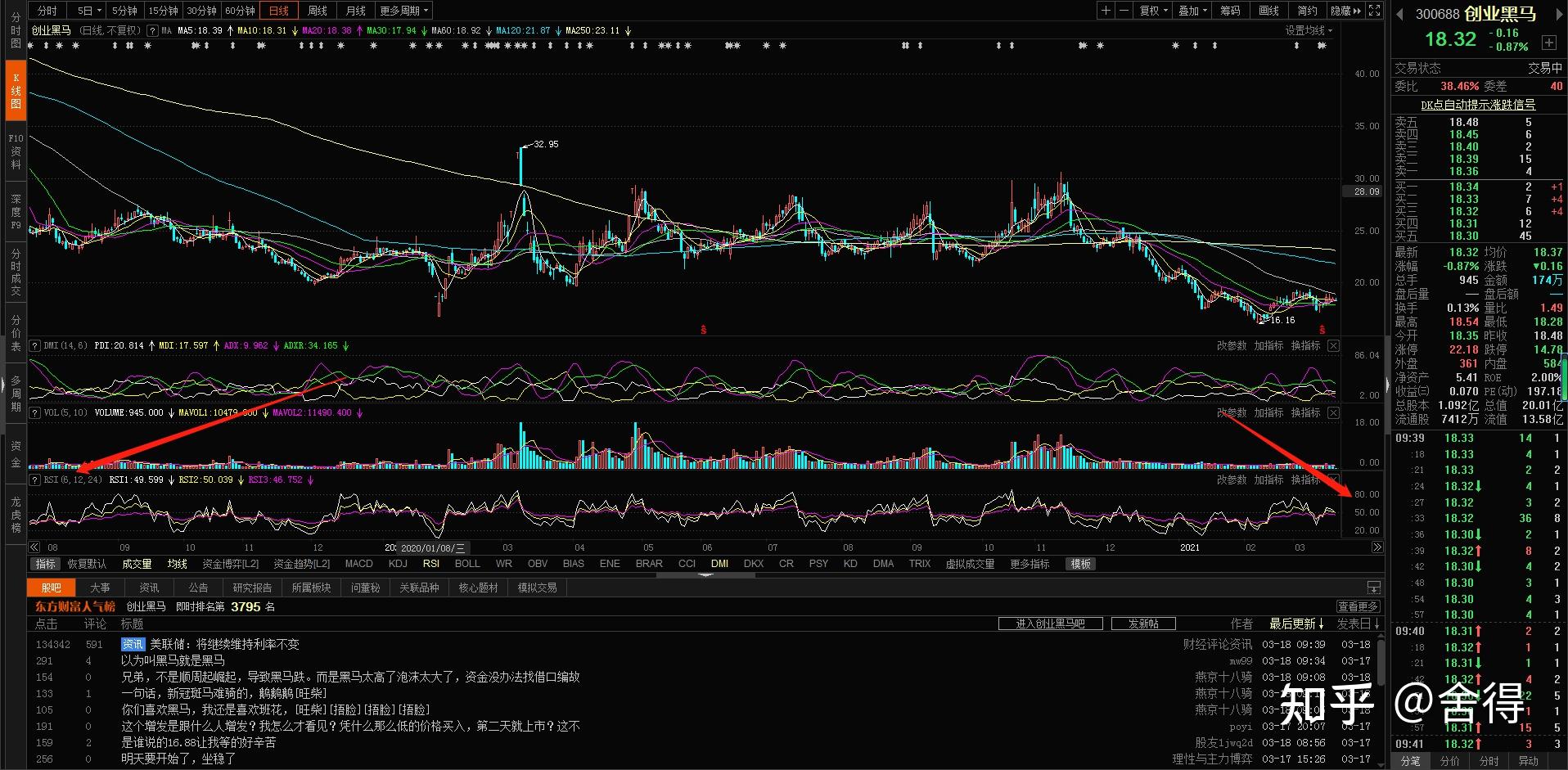Click 进入创业黑马吧 button
Image resolution: width=1568 pixels, height=770 pixels.
pyautogui.click(x=1050, y=624)
